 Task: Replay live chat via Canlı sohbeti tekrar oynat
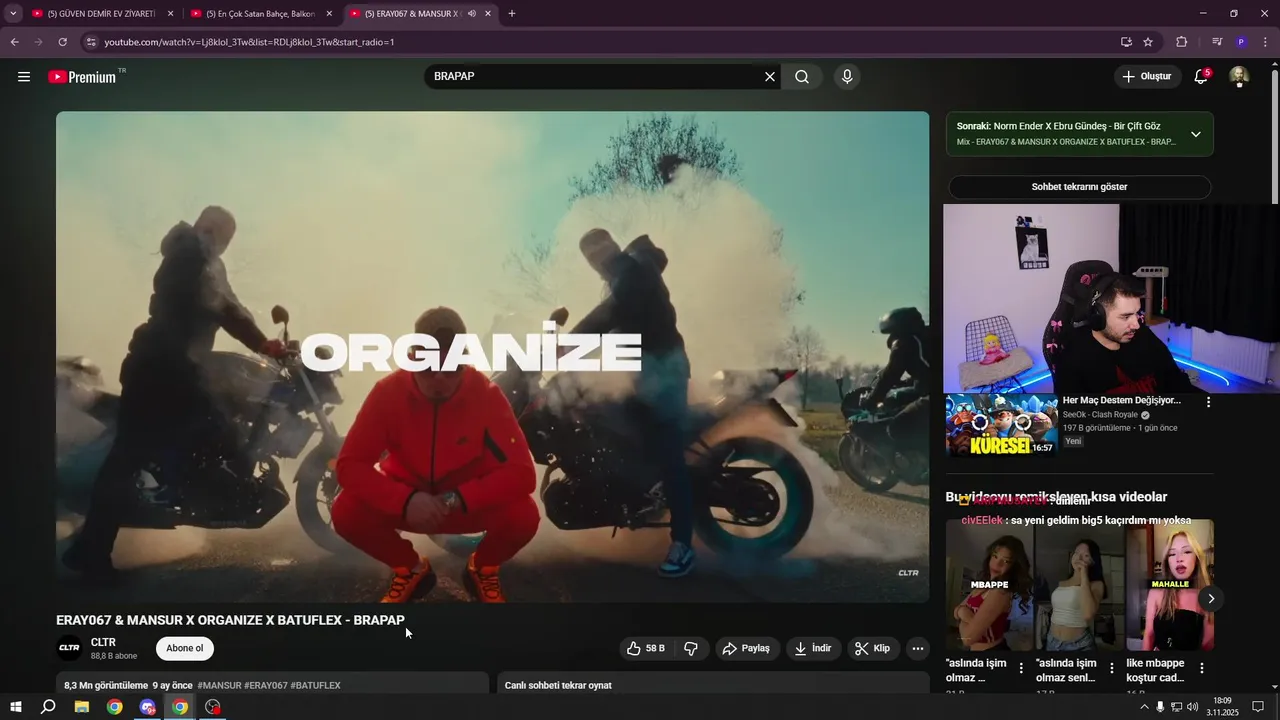[558, 685]
